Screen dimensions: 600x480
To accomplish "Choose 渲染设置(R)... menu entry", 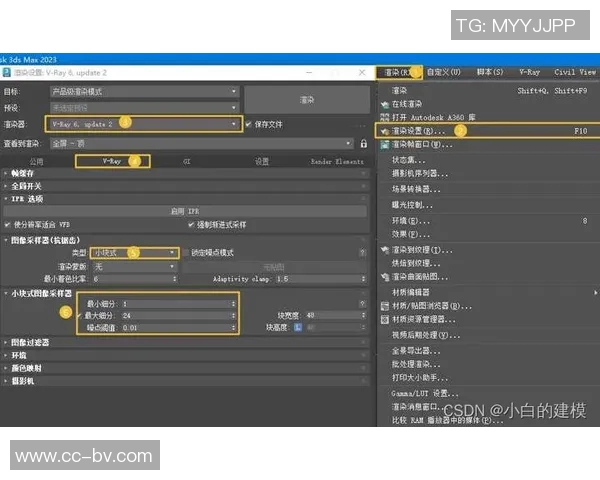I will point(488,131).
